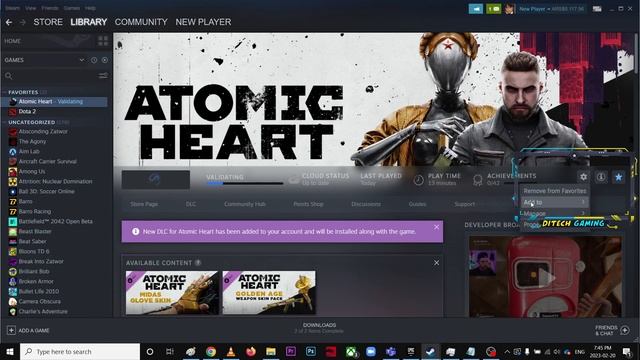Image resolution: width=640 pixels, height=360 pixels.
Task: Open advanced filter sliders icon in sidebar
Action: (x=103, y=76)
